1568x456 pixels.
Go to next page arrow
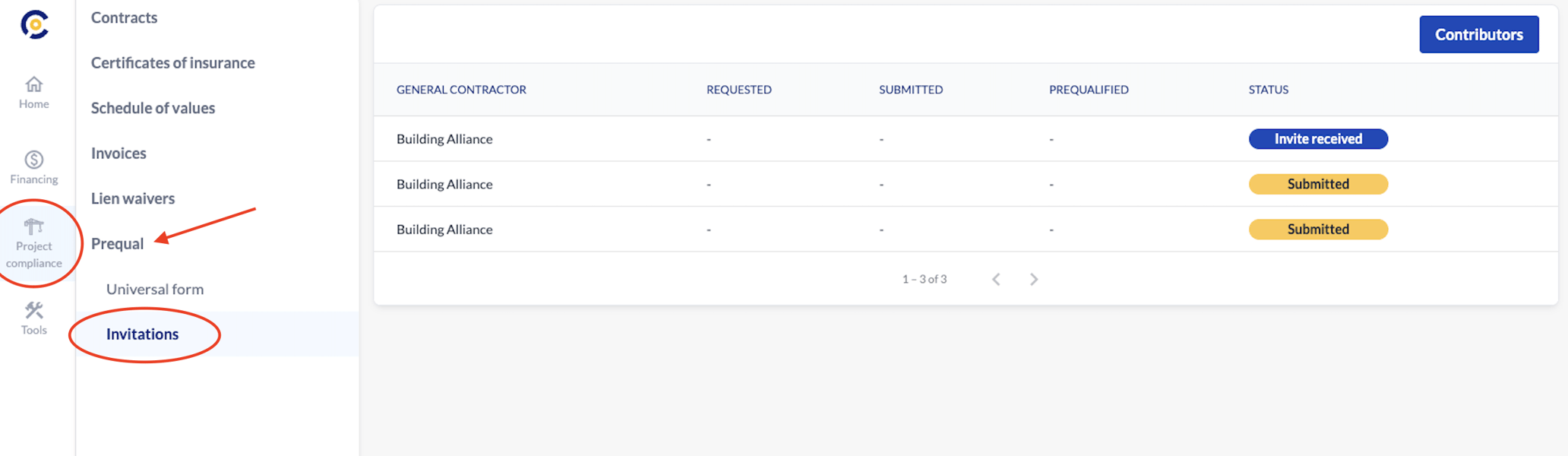1033,279
